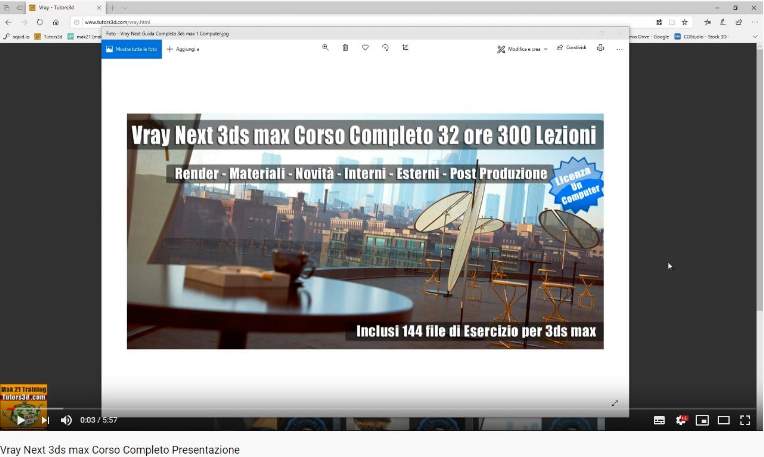The height and width of the screenshot is (457, 764).
Task: Open Photos more options ellipsis
Action: tap(619, 49)
